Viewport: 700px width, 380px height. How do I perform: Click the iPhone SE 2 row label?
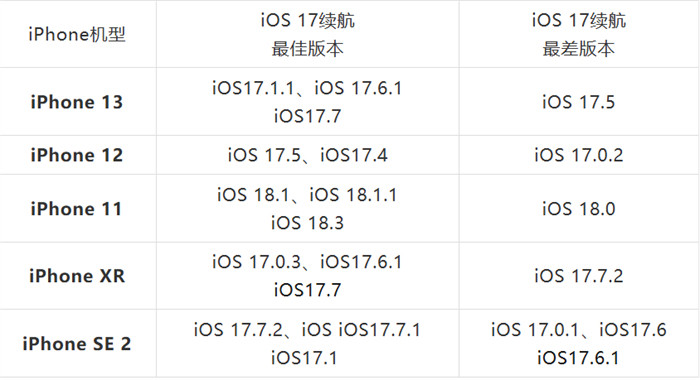[x=77, y=343]
